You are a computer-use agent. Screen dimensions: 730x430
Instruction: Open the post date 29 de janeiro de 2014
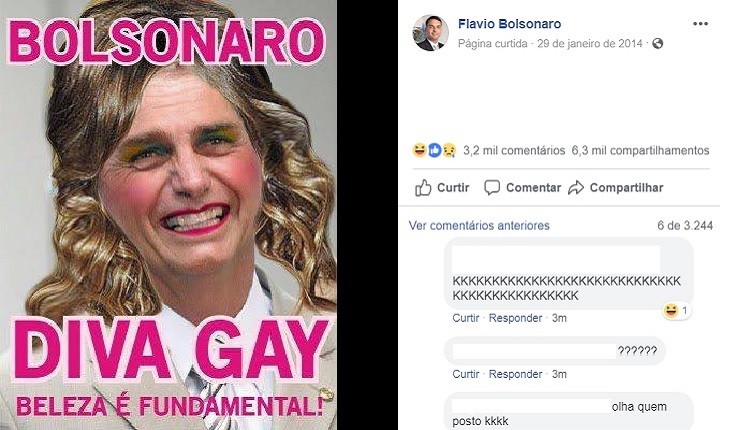tap(589, 44)
